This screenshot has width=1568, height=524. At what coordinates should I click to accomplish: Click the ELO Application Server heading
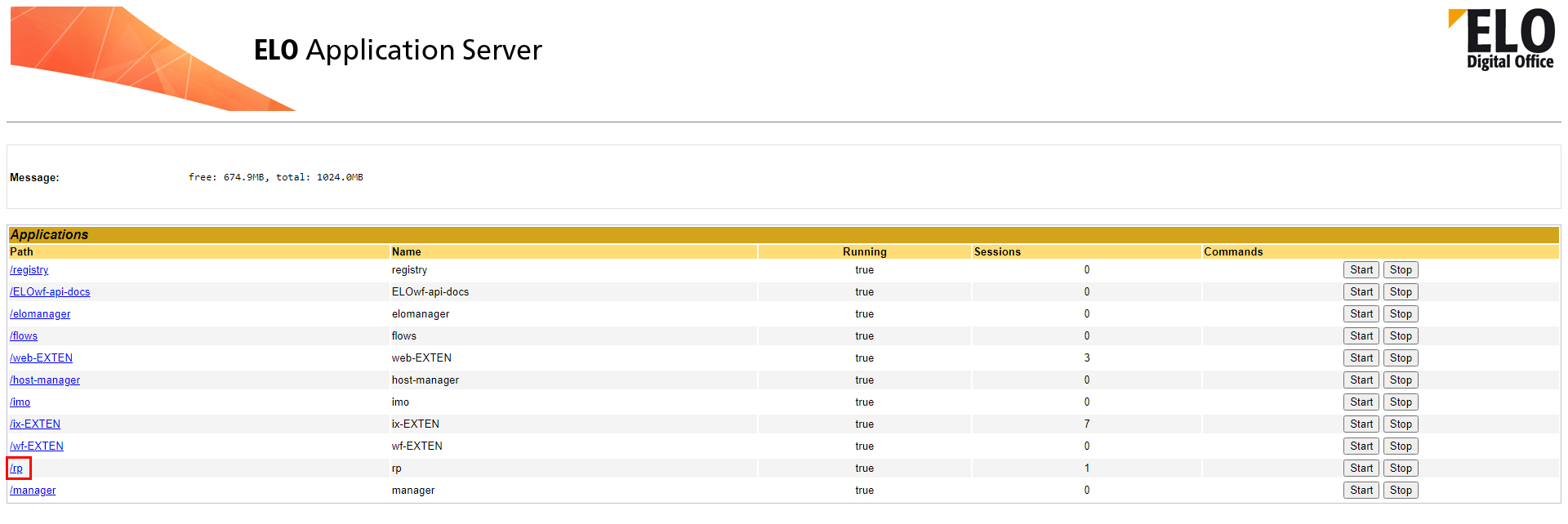point(398,51)
